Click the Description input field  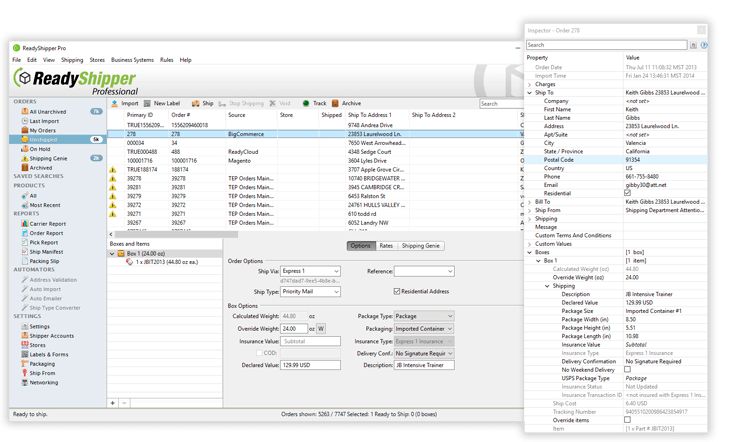tap(424, 365)
